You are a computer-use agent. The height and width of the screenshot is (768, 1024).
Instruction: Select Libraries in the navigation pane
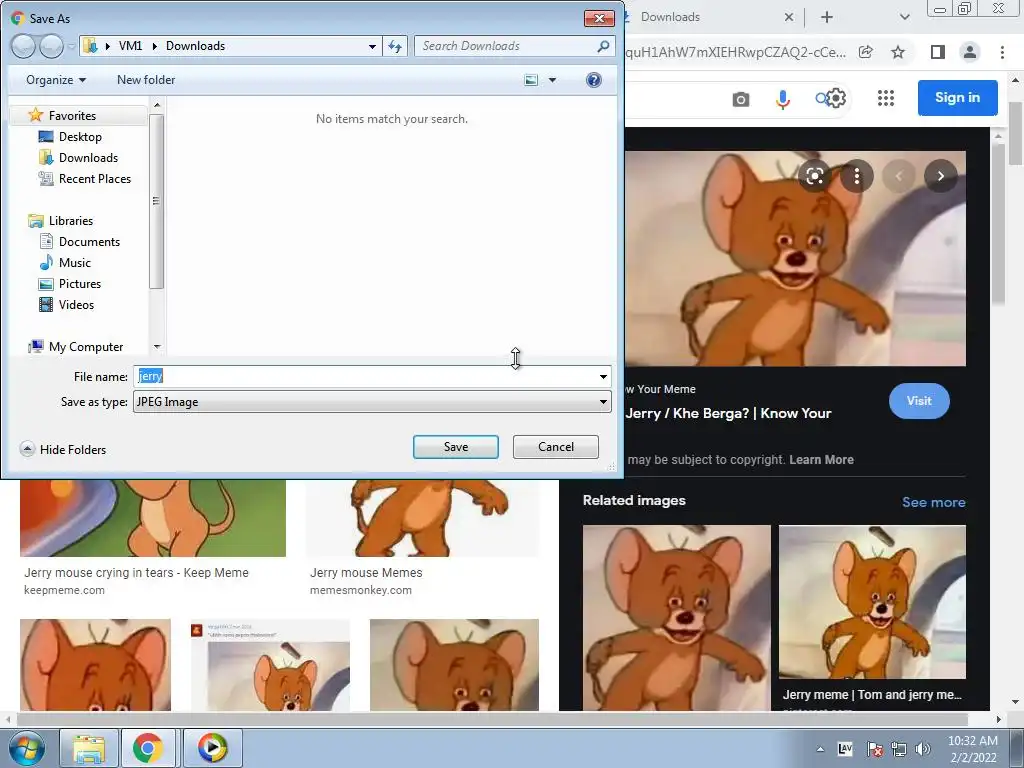[71, 221]
